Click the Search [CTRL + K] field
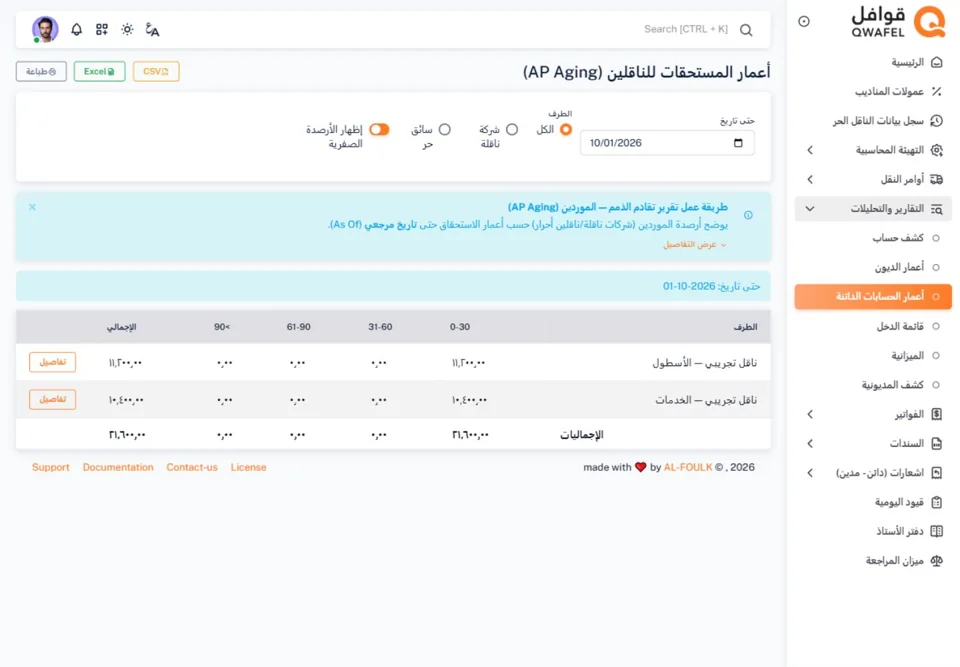This screenshot has height=667, width=960. point(686,29)
